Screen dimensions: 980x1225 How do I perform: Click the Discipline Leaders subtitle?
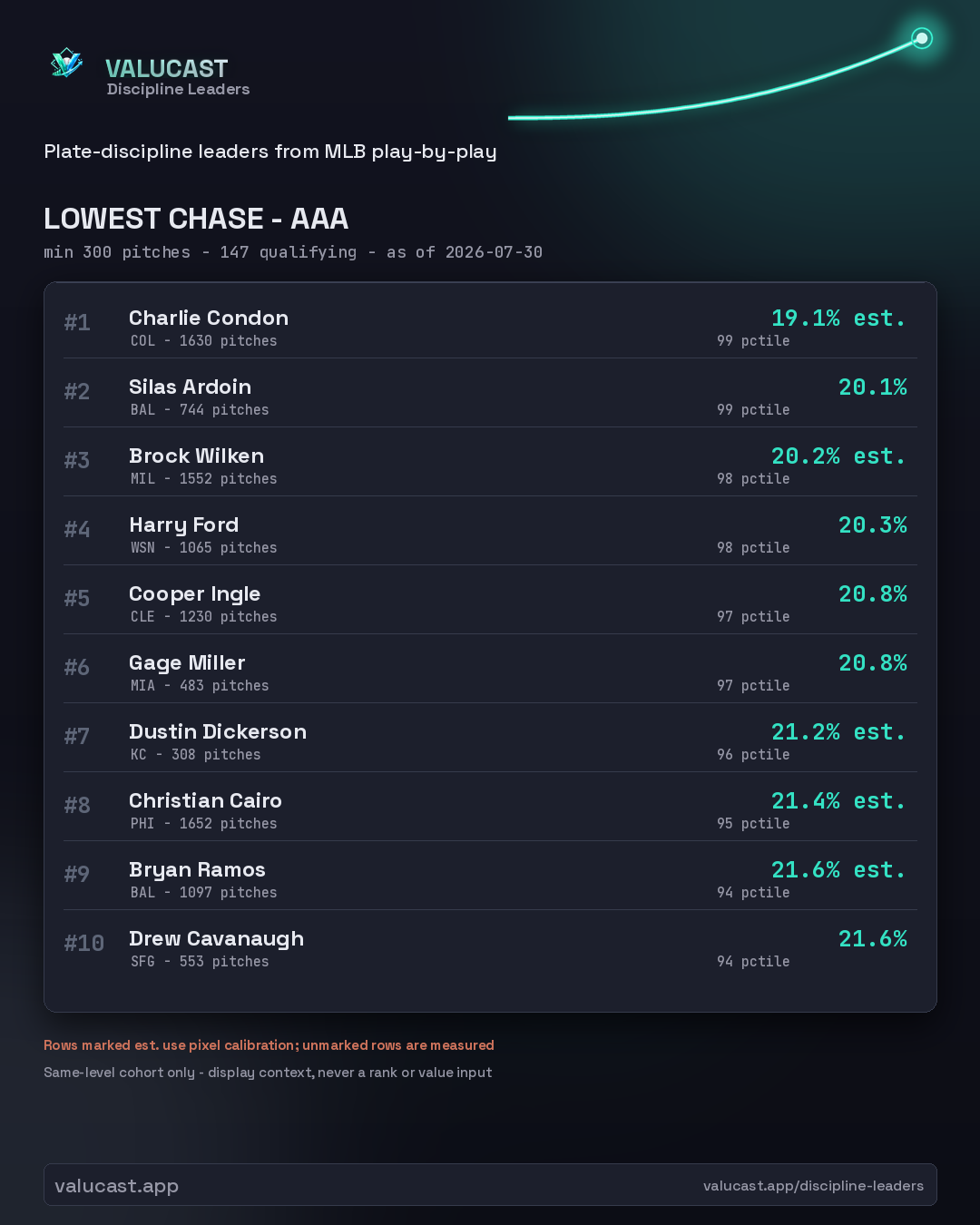(x=178, y=89)
